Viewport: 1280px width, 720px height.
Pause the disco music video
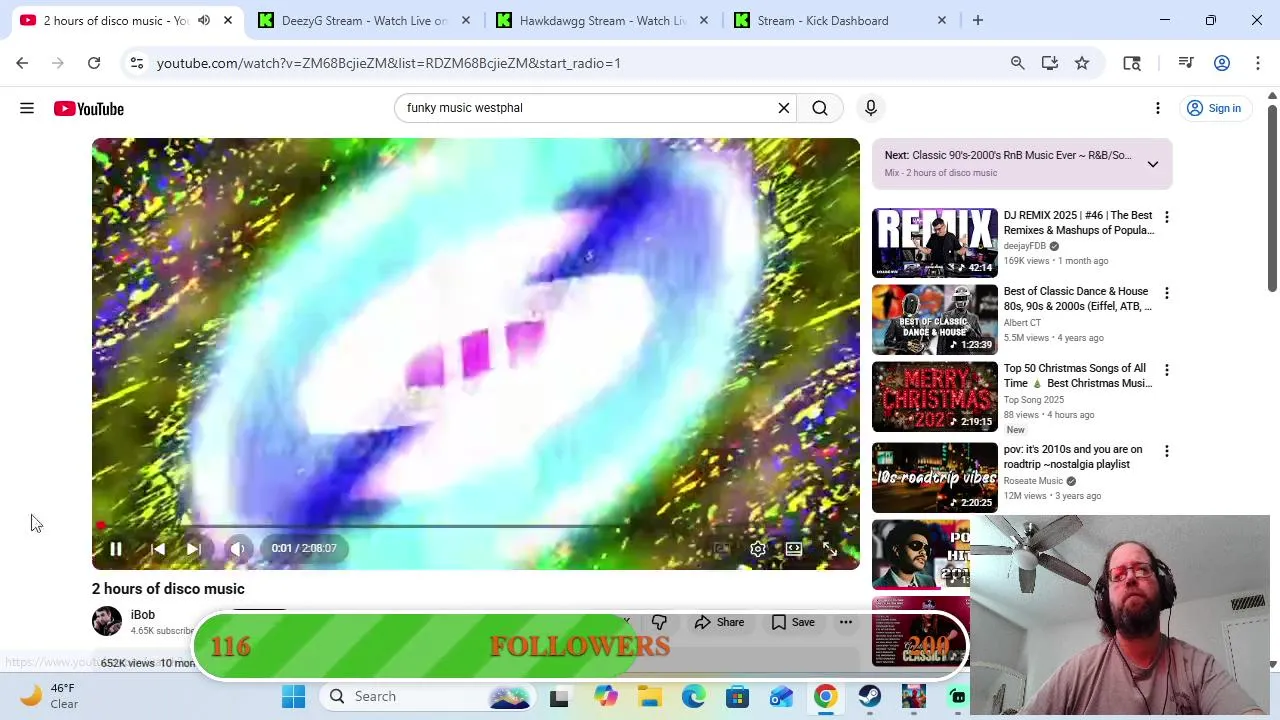(x=116, y=548)
